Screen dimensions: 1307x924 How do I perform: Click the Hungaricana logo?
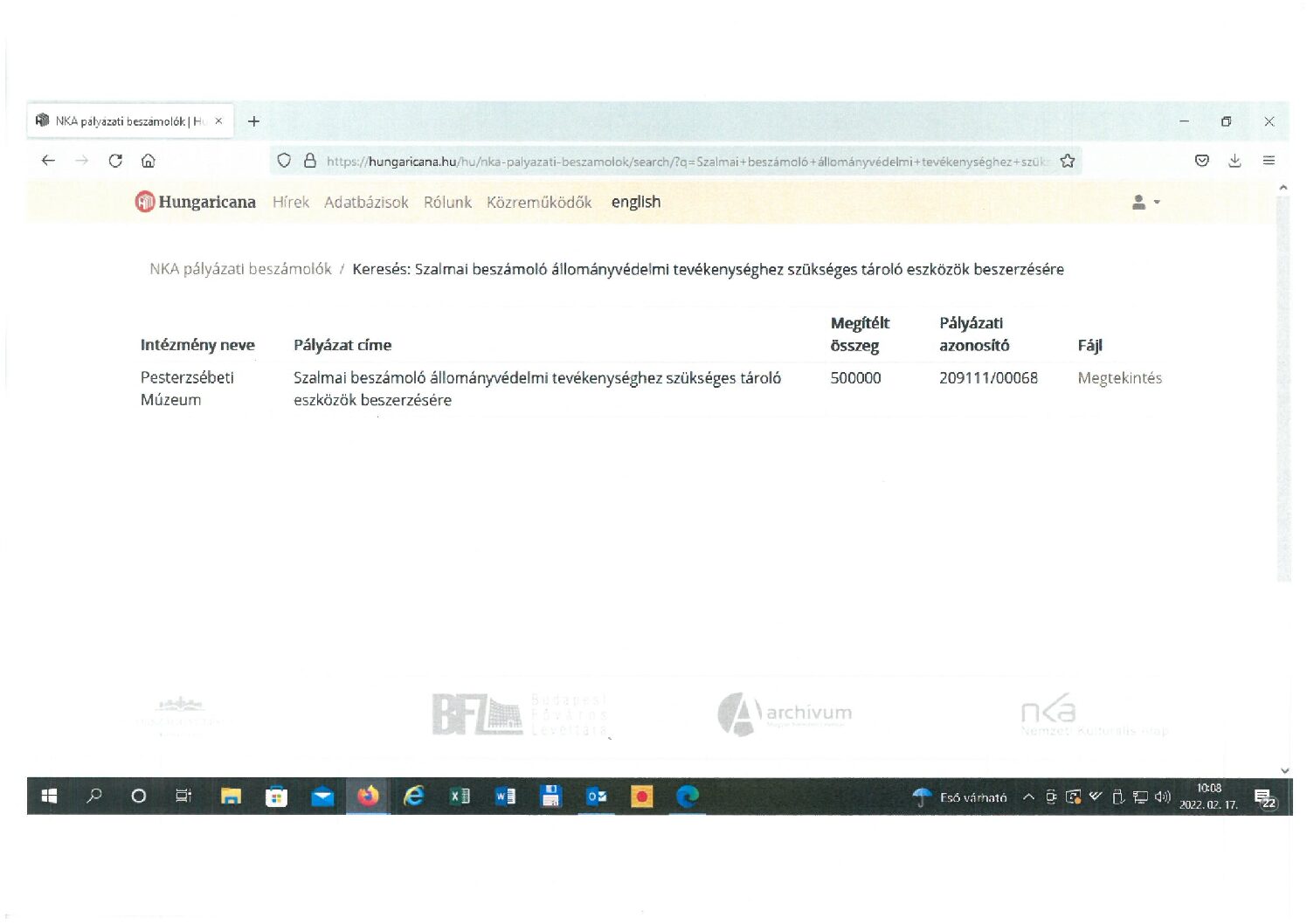click(x=196, y=202)
